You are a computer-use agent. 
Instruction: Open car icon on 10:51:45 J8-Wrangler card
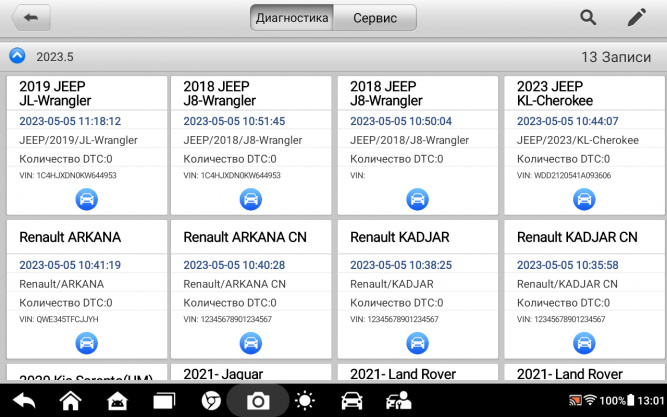click(251, 199)
